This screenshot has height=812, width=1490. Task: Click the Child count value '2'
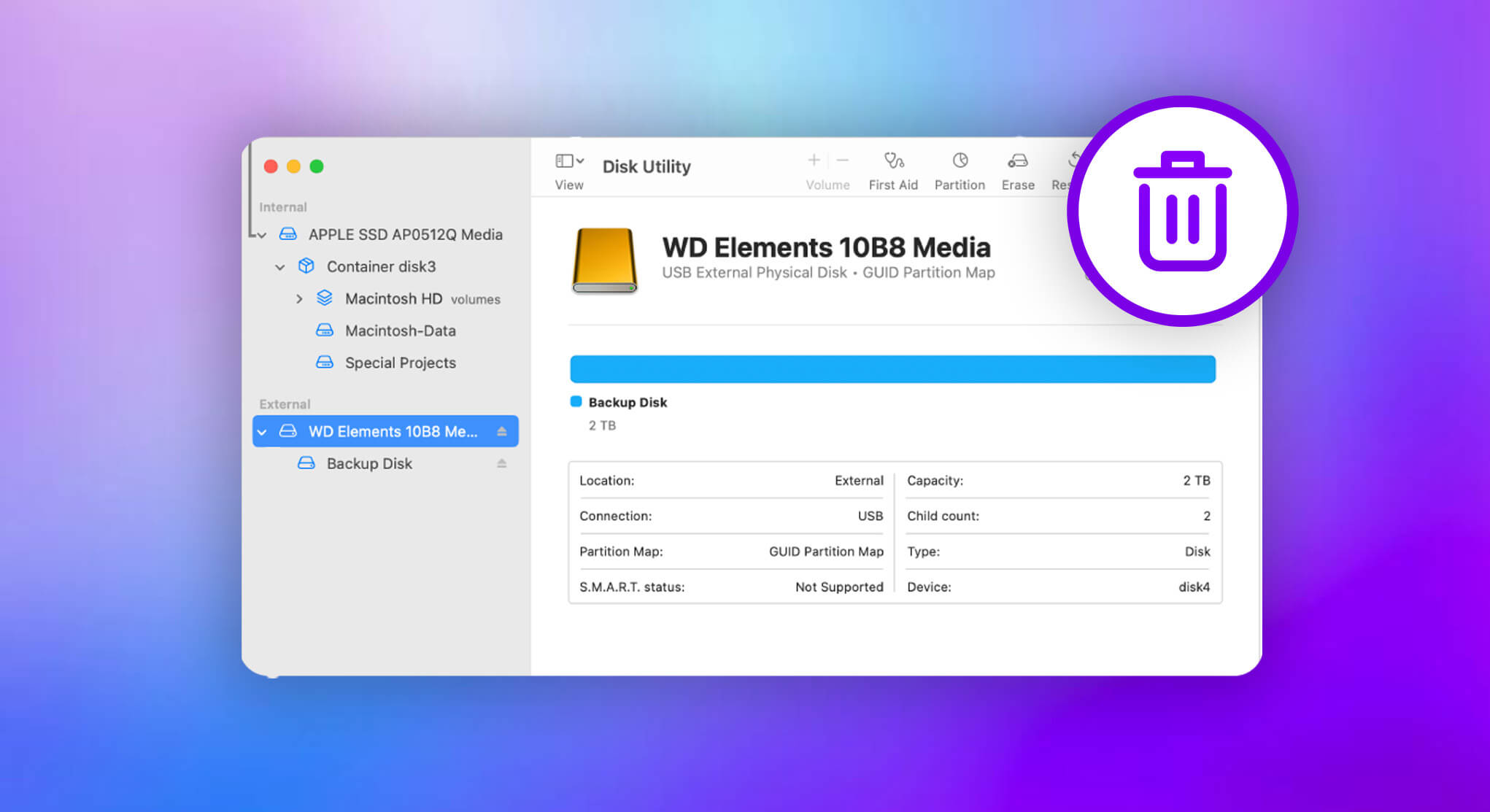pyautogui.click(x=1207, y=516)
